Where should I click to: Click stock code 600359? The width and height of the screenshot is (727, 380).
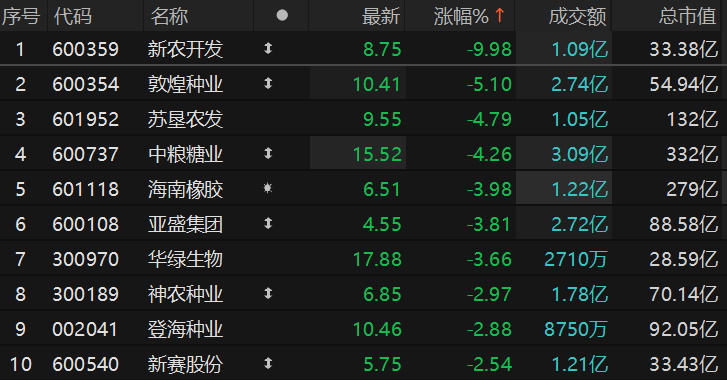click(86, 49)
